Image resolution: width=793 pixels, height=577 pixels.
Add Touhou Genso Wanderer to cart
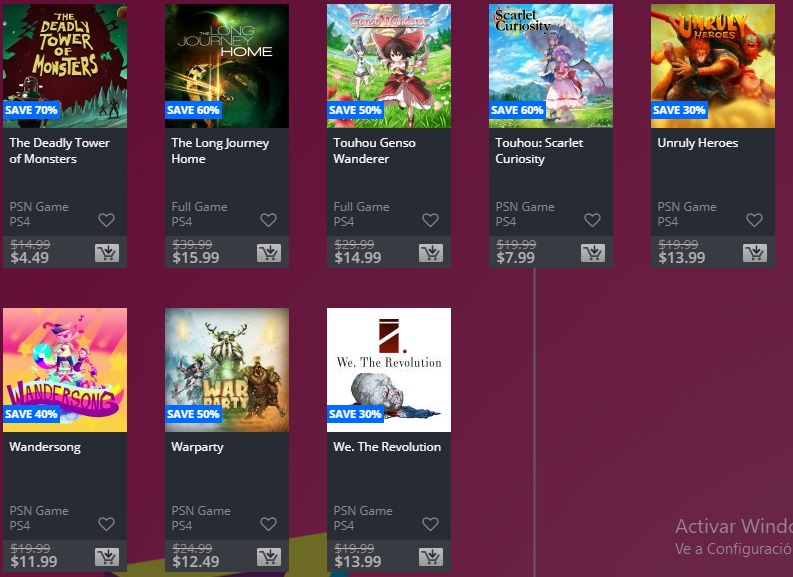[431, 253]
